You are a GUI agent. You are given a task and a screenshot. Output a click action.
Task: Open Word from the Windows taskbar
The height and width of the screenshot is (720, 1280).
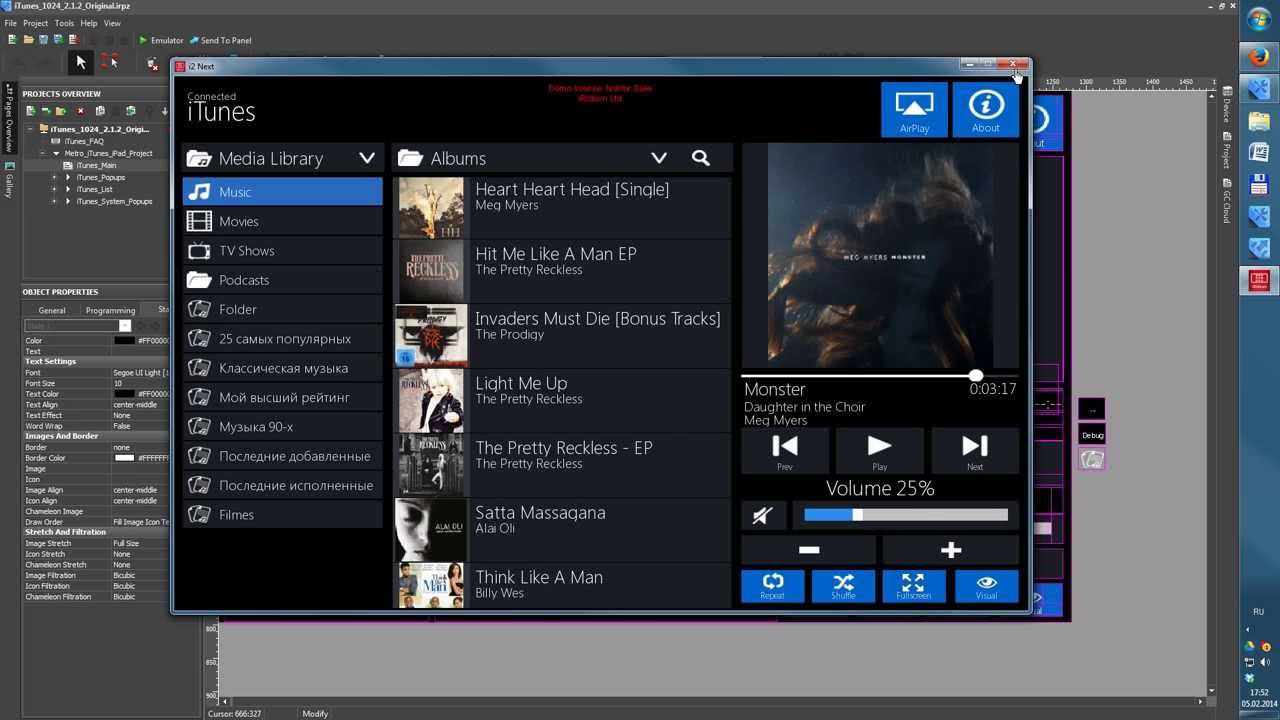[1259, 153]
